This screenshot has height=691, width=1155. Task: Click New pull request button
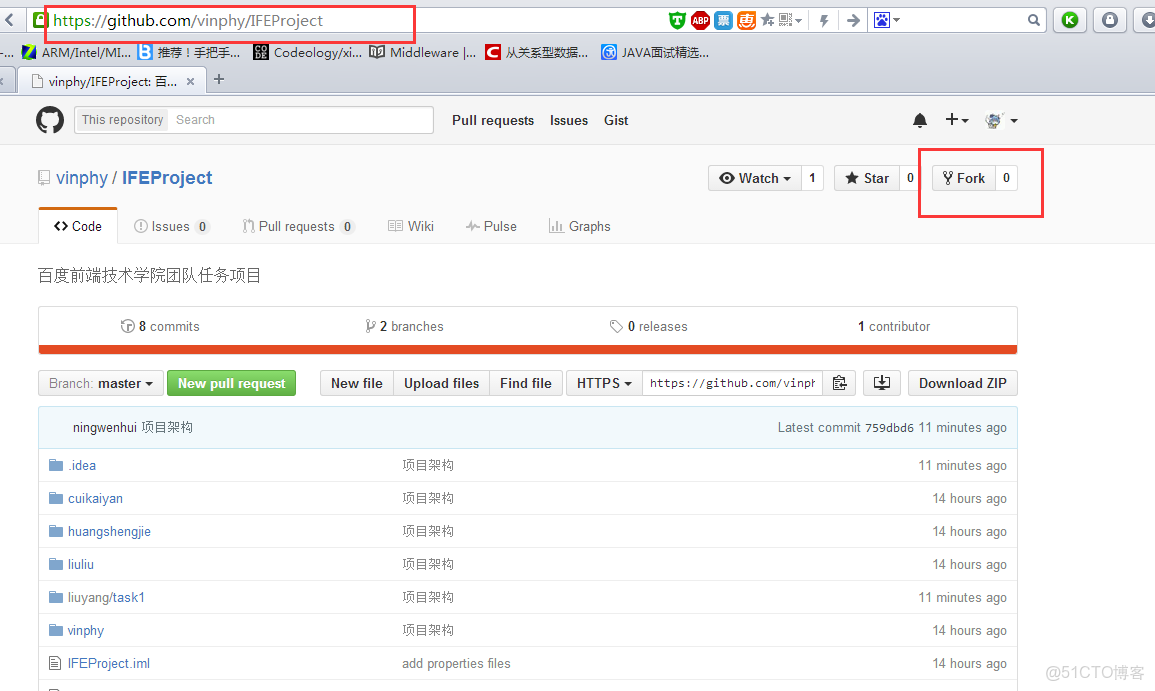[x=231, y=383]
